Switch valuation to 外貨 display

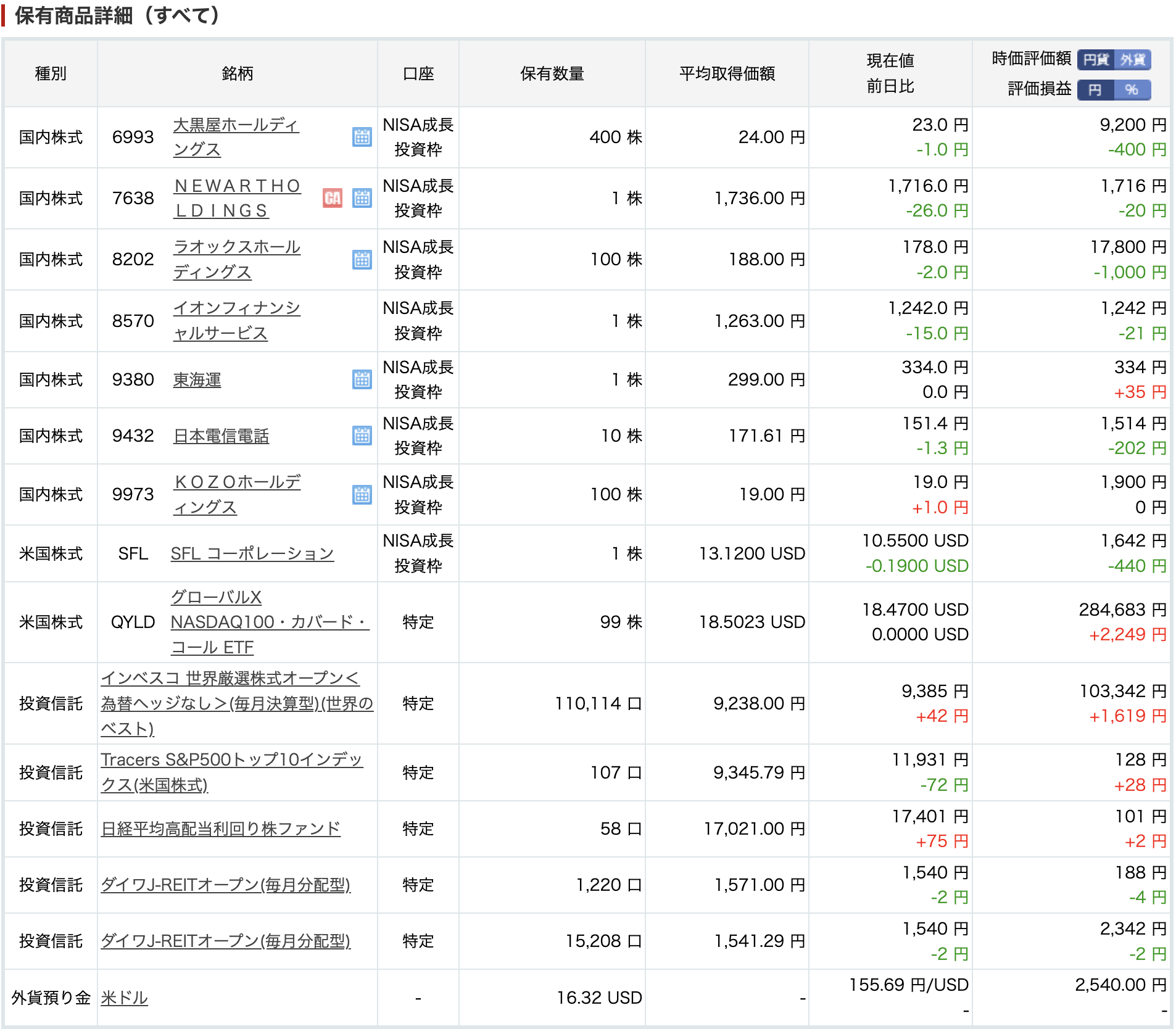1132,59
